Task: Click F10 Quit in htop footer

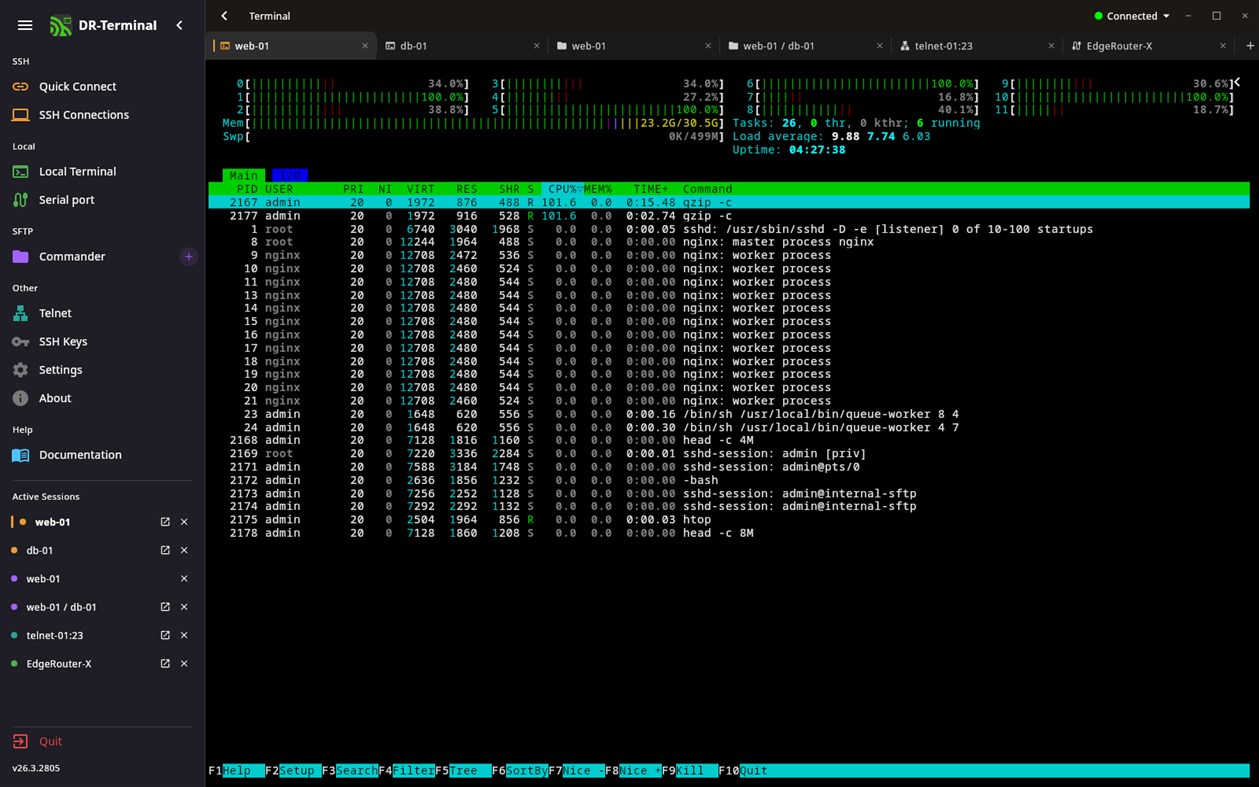Action: 743,771
